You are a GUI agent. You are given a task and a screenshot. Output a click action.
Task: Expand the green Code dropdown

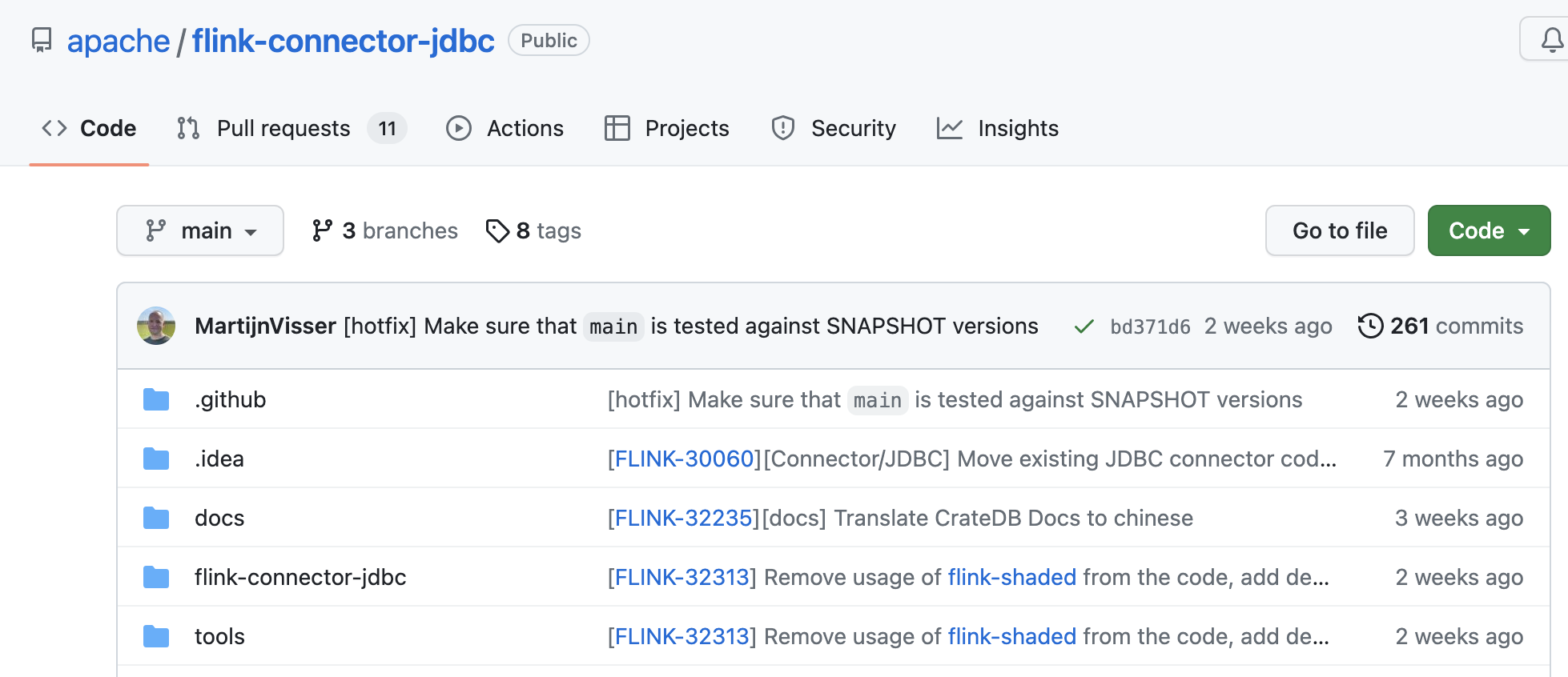tap(1489, 230)
